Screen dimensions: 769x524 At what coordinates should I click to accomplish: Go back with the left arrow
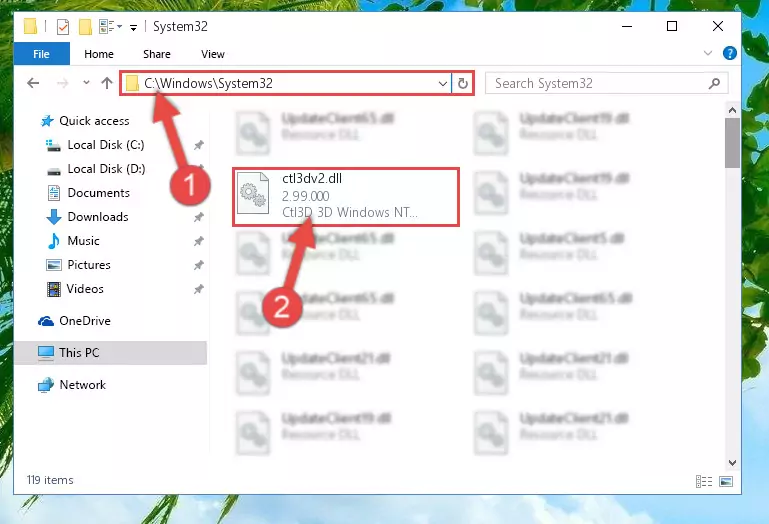click(x=33, y=83)
